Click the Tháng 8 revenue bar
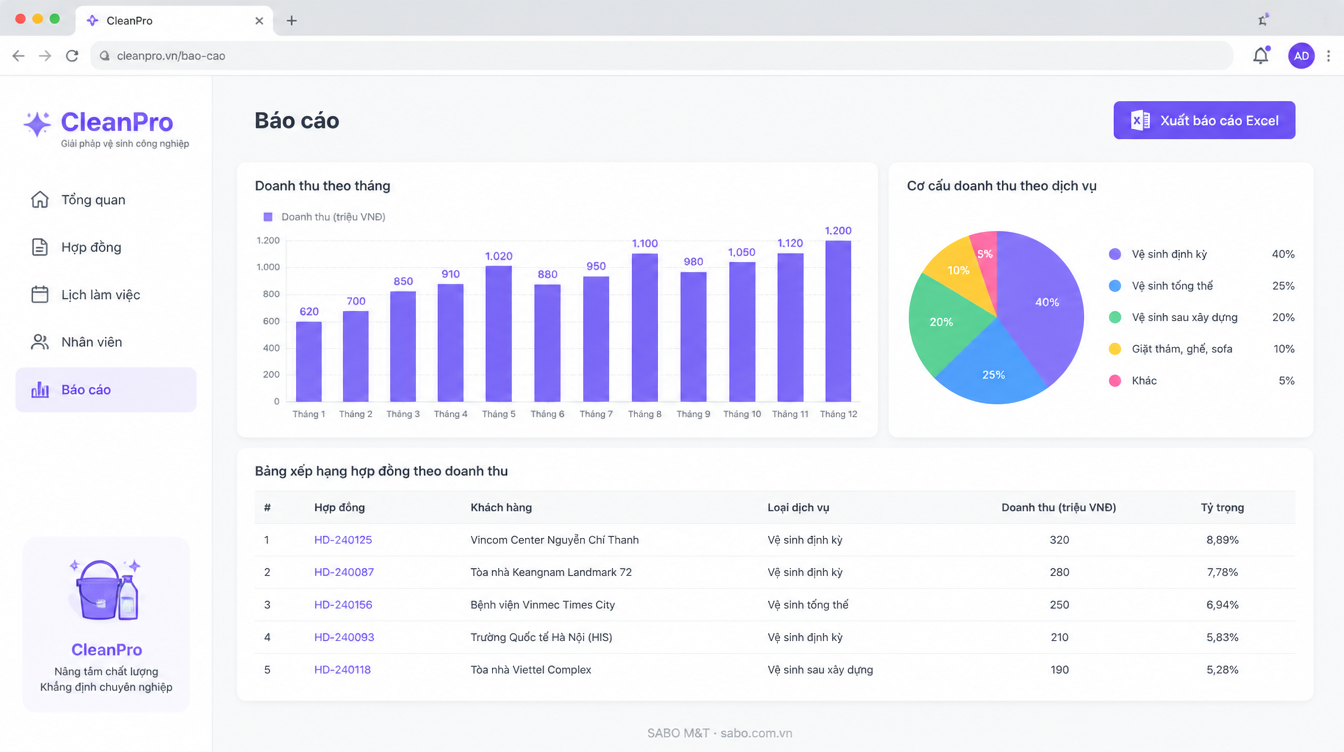Viewport: 1344px width, 752px height. (x=645, y=328)
